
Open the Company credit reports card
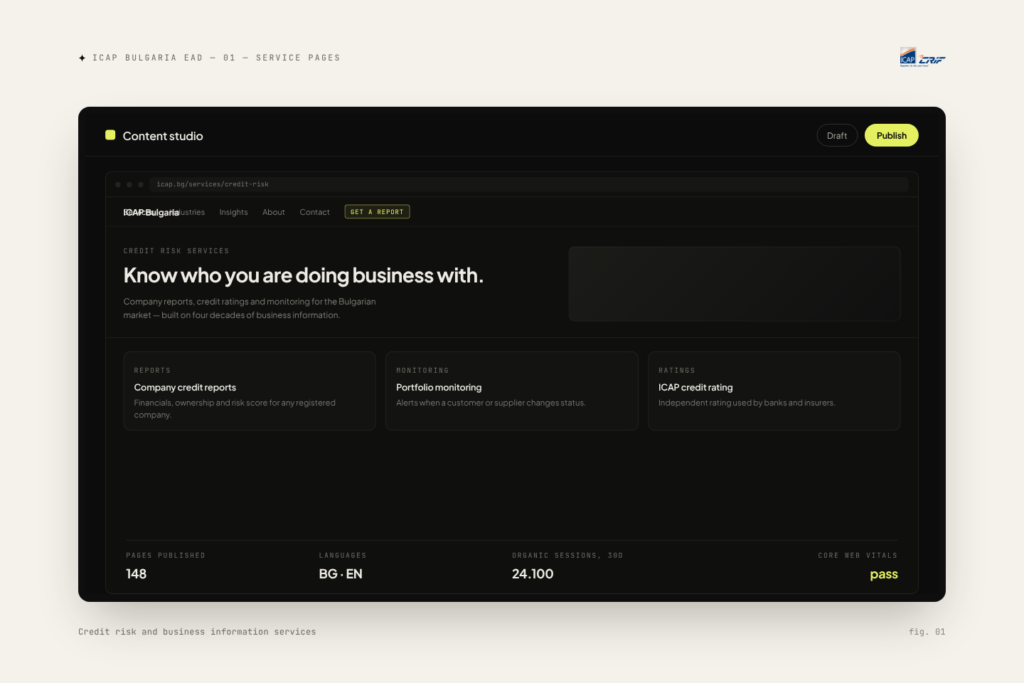click(249, 390)
